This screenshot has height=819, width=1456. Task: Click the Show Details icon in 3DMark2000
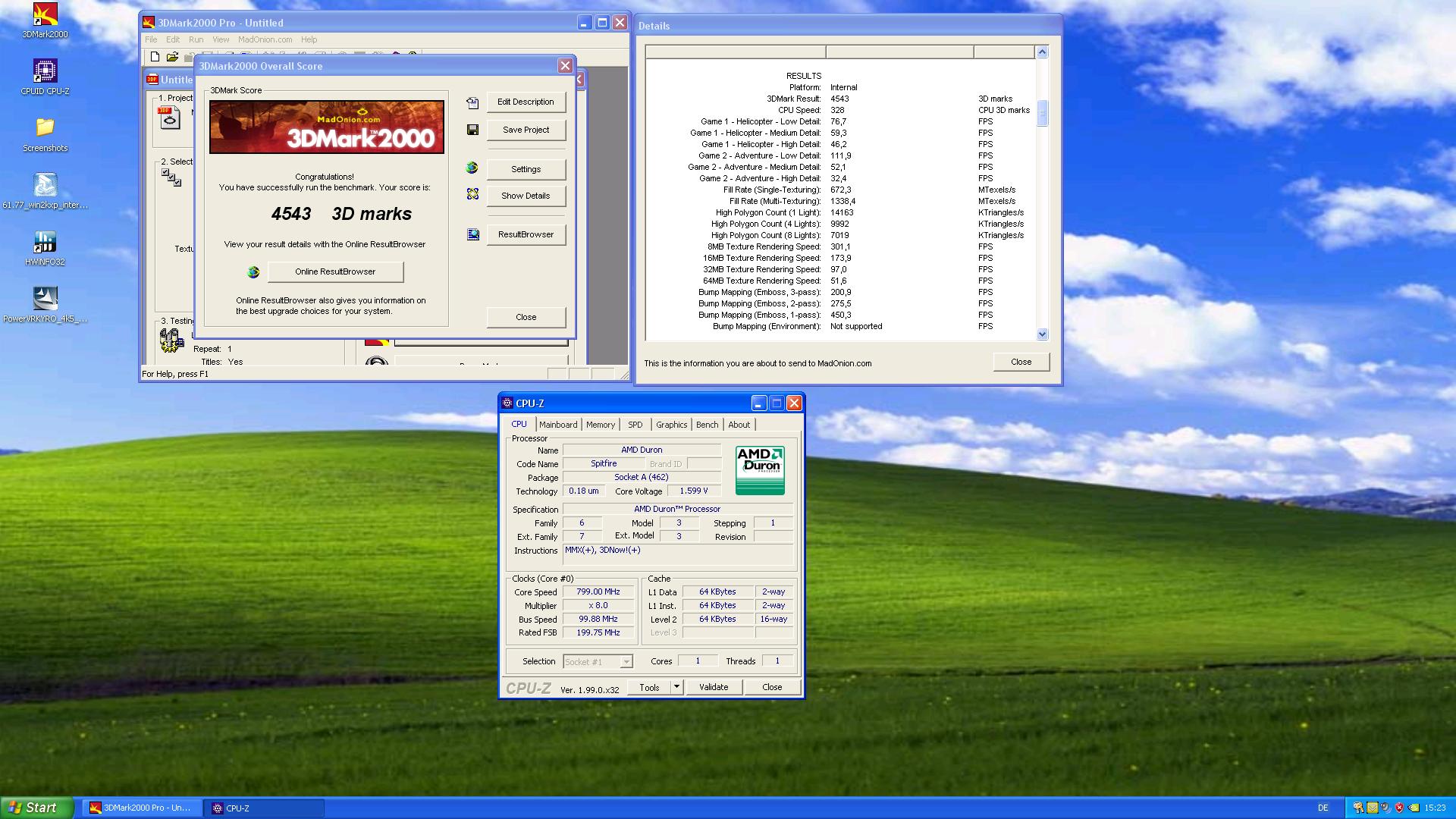[x=472, y=195]
